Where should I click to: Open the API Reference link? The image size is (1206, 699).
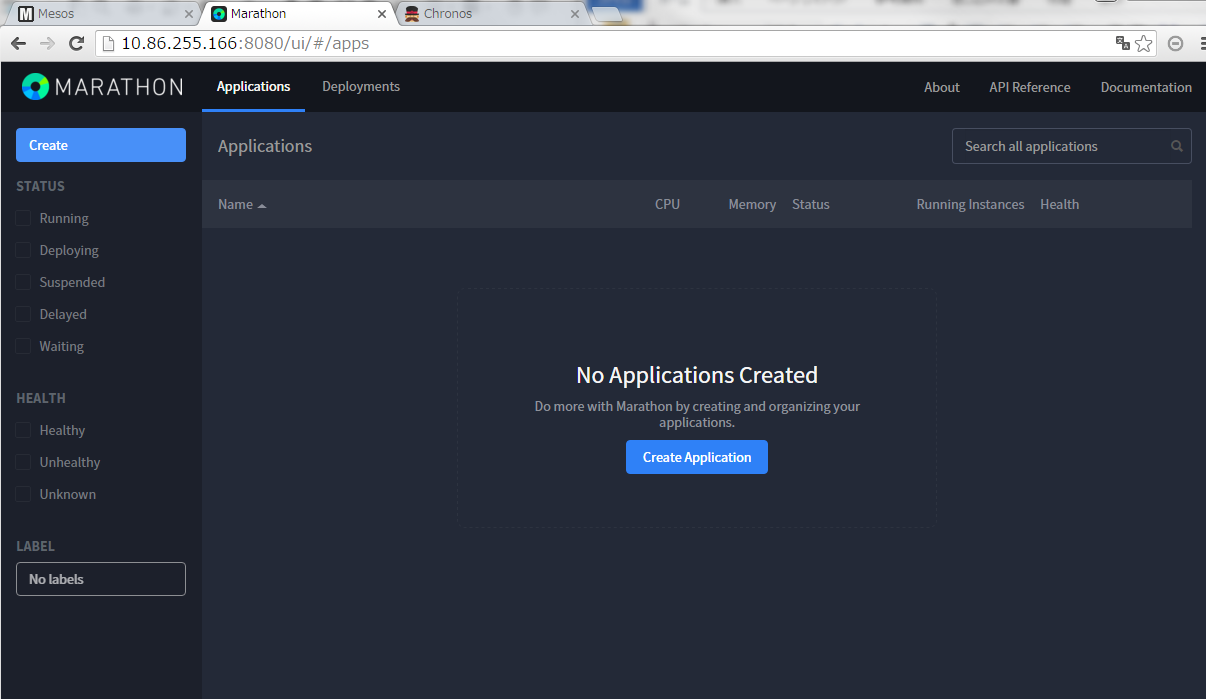(x=1030, y=87)
